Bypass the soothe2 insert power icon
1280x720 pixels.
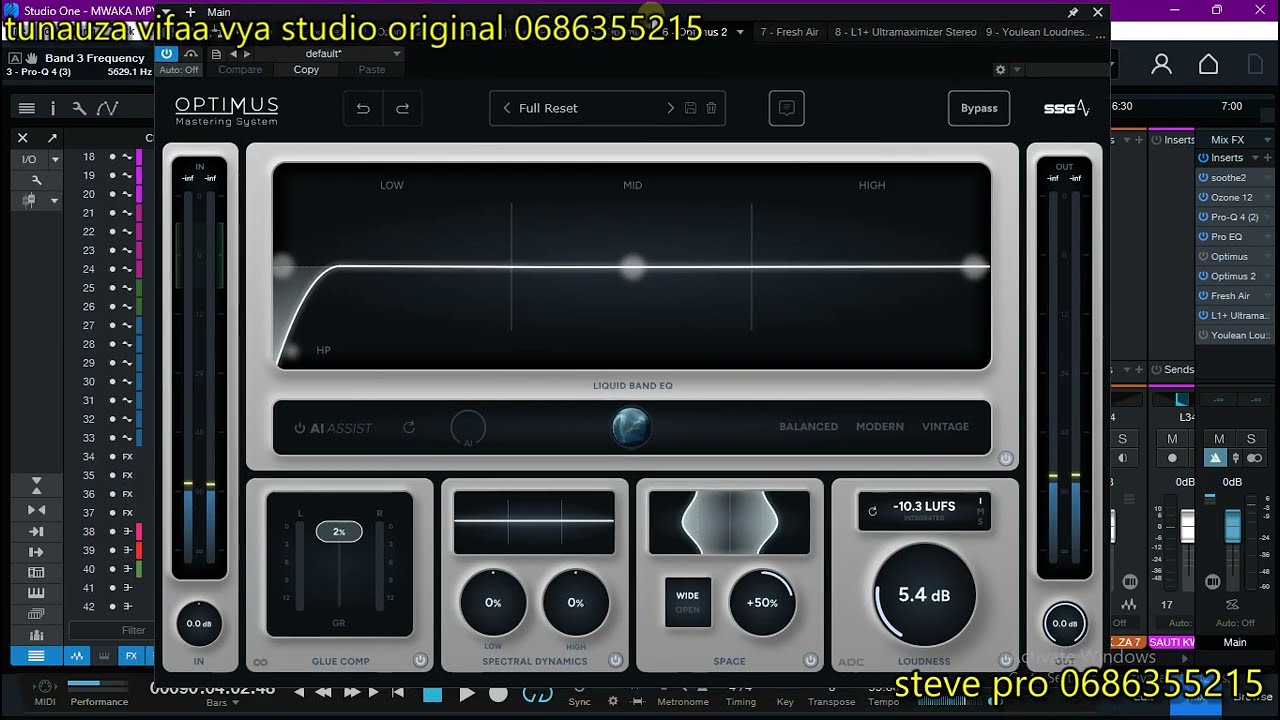click(x=1203, y=177)
